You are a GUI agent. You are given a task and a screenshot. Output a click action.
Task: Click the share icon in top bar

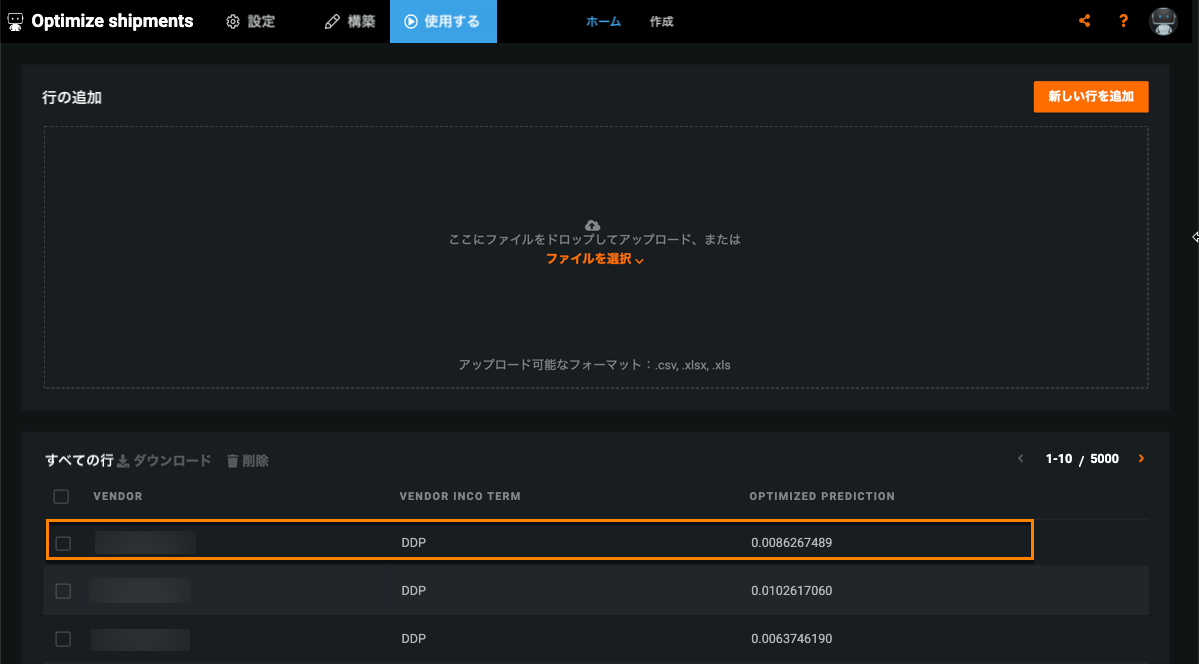pyautogui.click(x=1085, y=21)
